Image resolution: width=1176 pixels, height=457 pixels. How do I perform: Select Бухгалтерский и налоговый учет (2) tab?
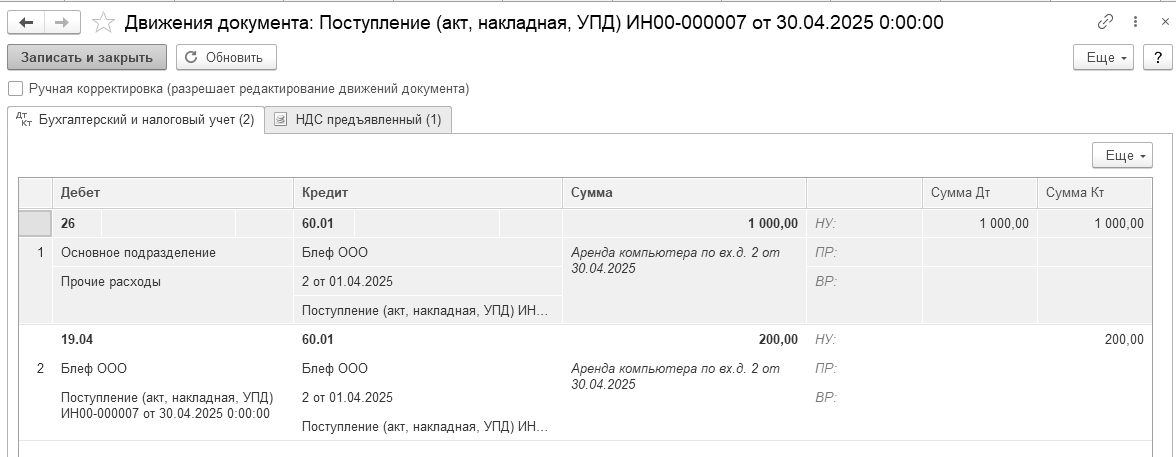[x=136, y=119]
